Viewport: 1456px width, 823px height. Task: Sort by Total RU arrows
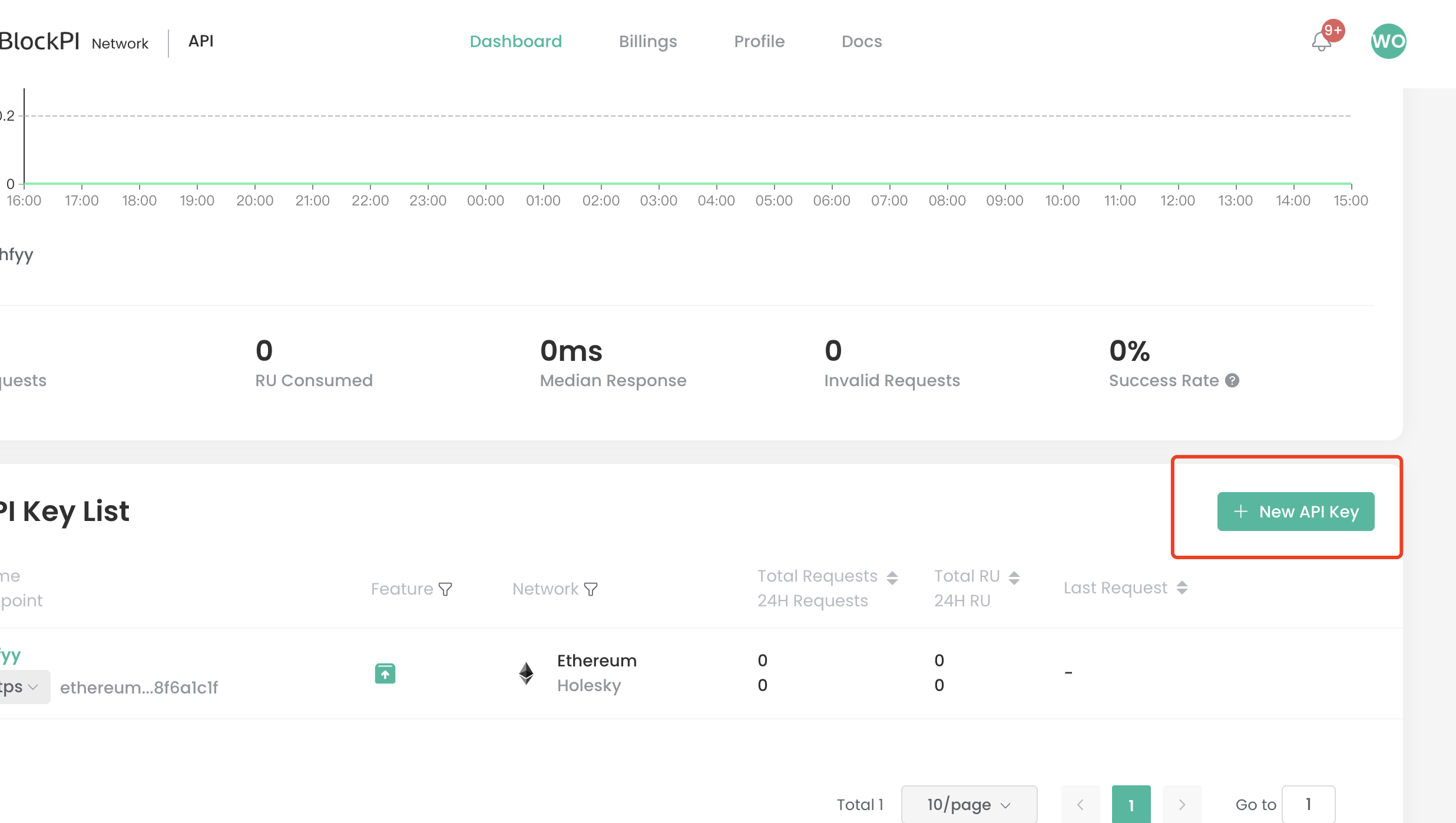[x=1014, y=578]
